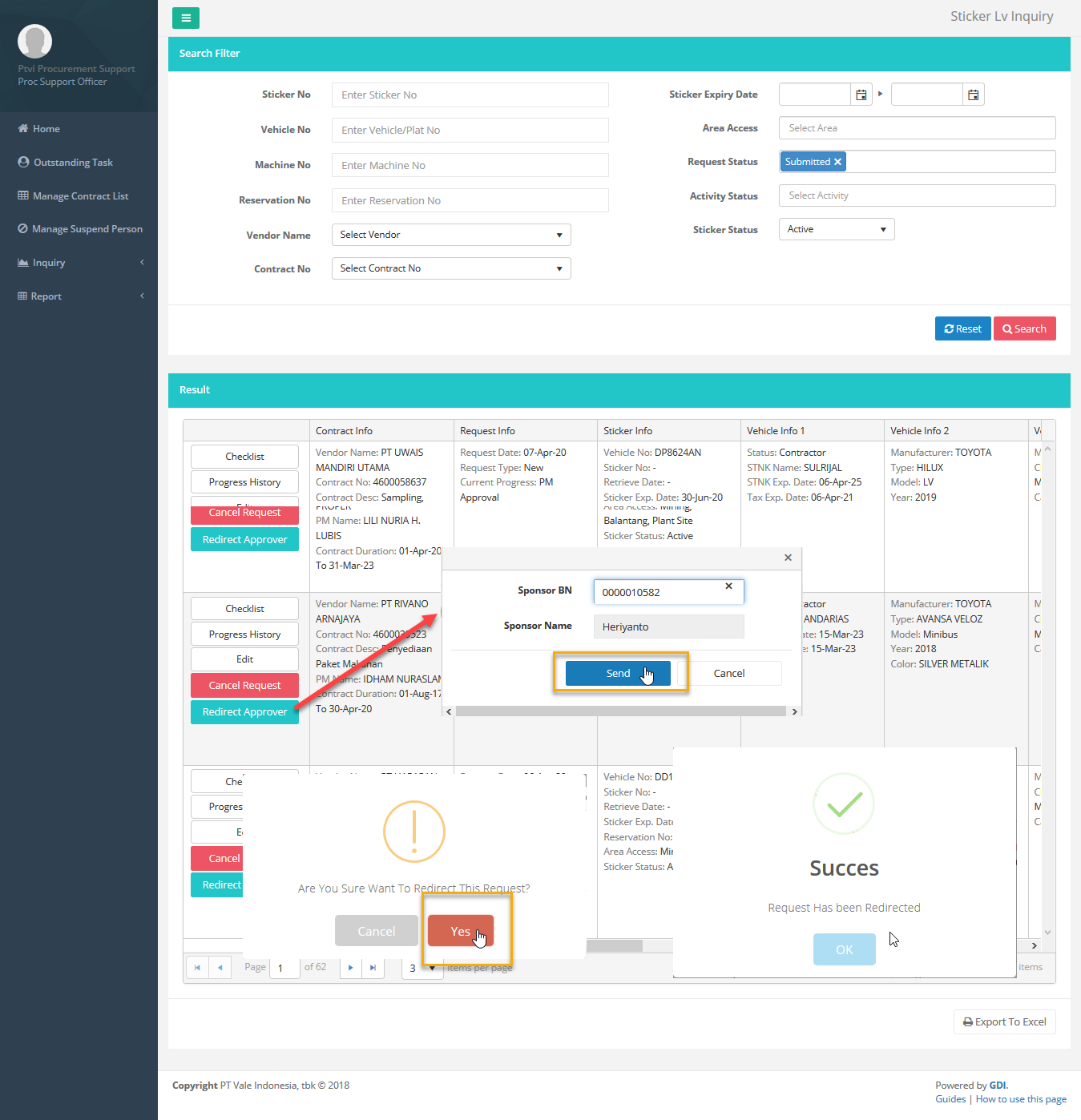Open the Contract No dropdown
Viewport: 1081px width, 1120px height.
(451, 268)
